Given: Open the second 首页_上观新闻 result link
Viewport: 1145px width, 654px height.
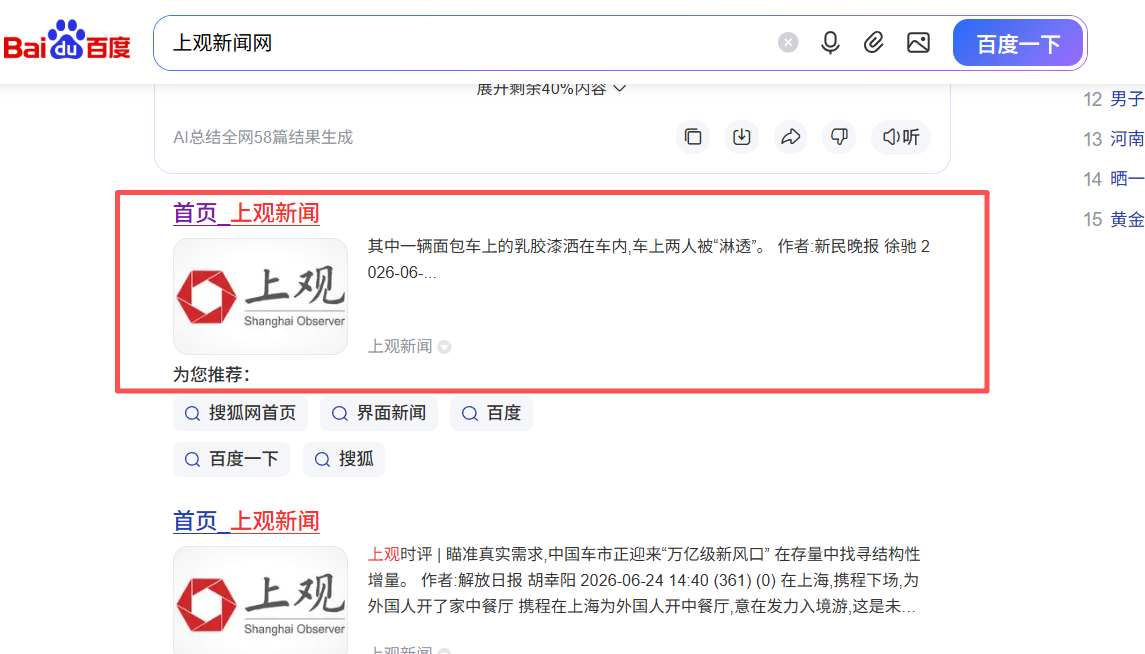Looking at the screenshot, I should click(x=246, y=521).
